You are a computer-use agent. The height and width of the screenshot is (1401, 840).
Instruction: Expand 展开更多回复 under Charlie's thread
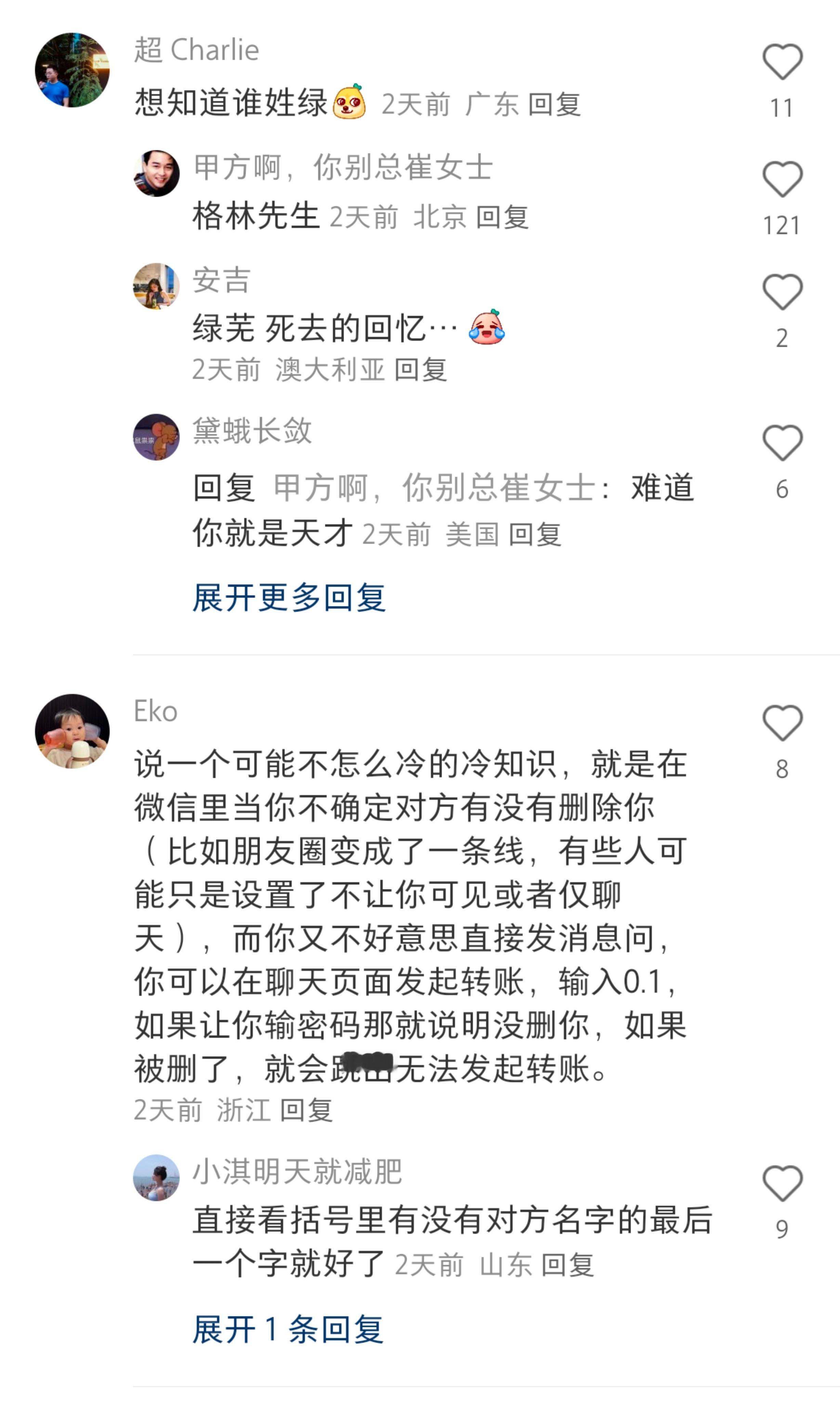click(289, 598)
